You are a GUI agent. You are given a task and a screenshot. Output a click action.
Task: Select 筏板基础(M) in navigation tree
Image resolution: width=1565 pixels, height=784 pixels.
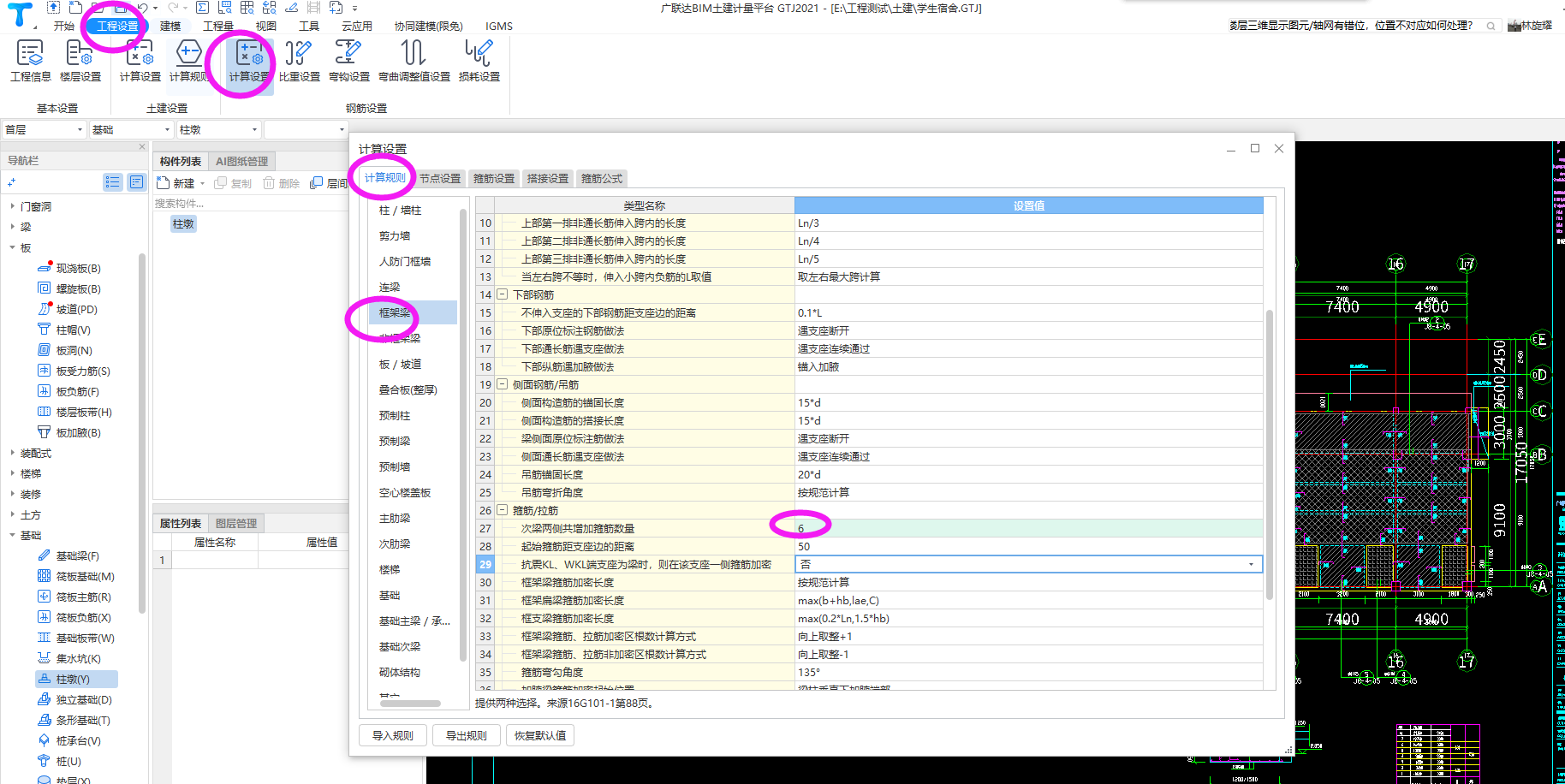coord(76,576)
